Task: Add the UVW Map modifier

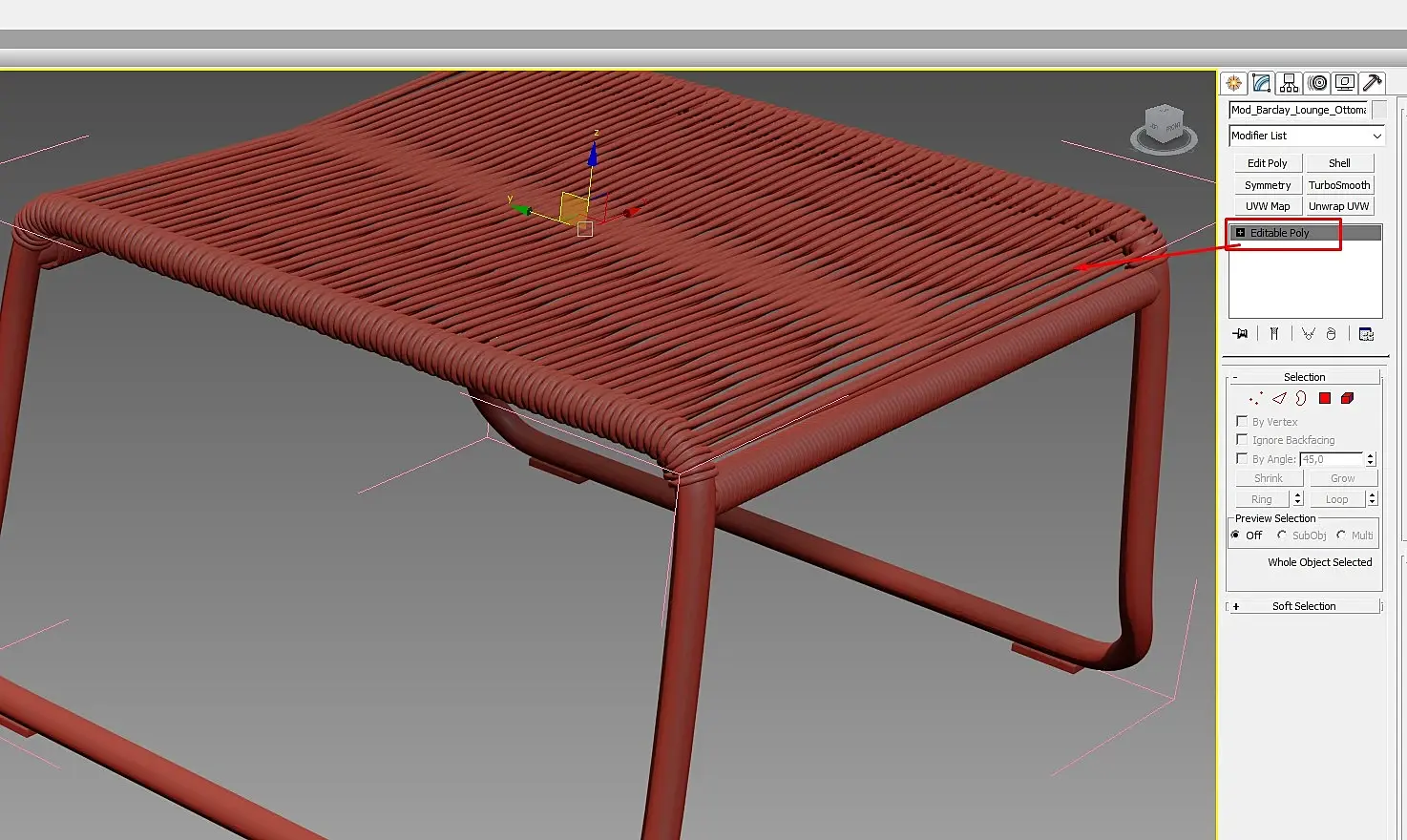Action: click(x=1267, y=206)
